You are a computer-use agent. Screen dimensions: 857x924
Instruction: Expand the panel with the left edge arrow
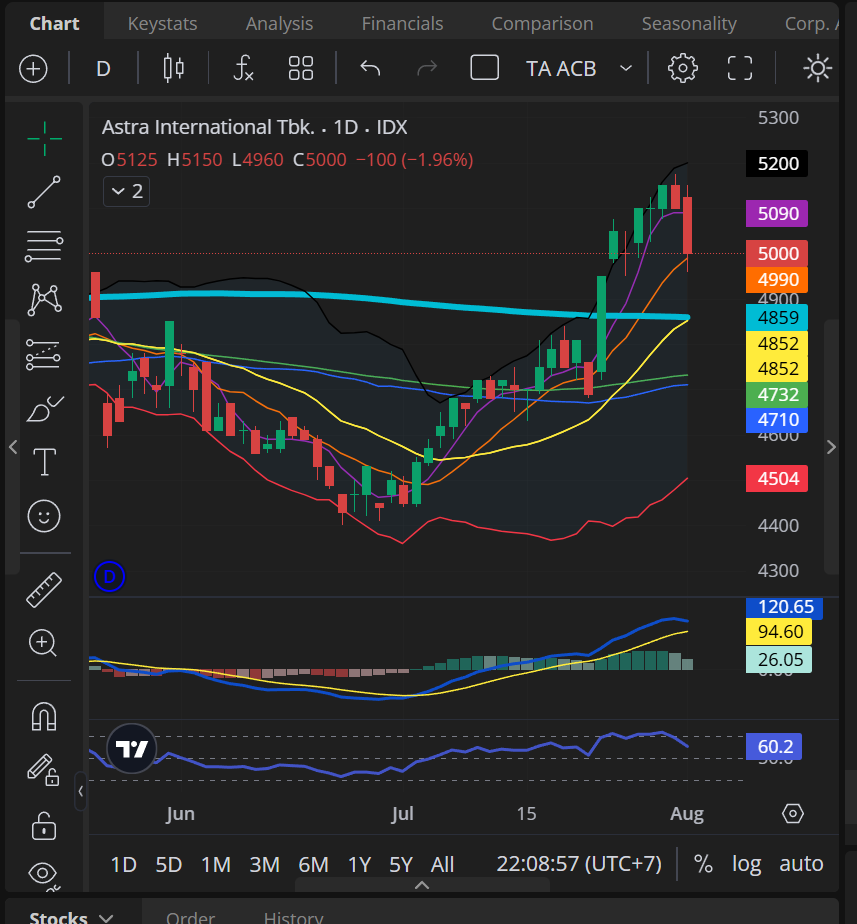coord(13,447)
